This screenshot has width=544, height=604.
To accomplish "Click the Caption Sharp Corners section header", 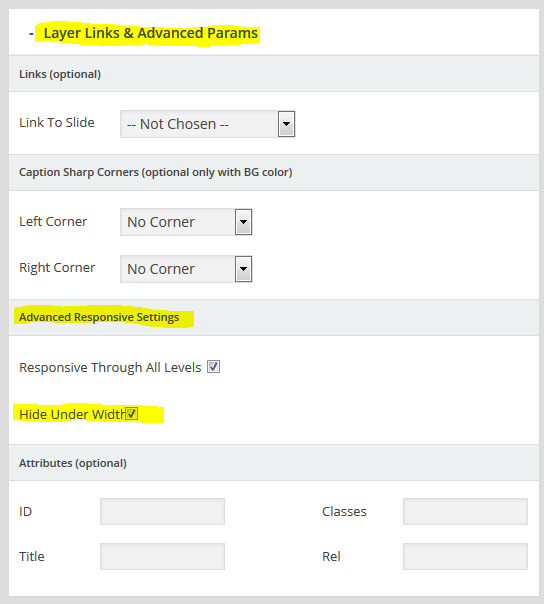I will tap(274, 172).
